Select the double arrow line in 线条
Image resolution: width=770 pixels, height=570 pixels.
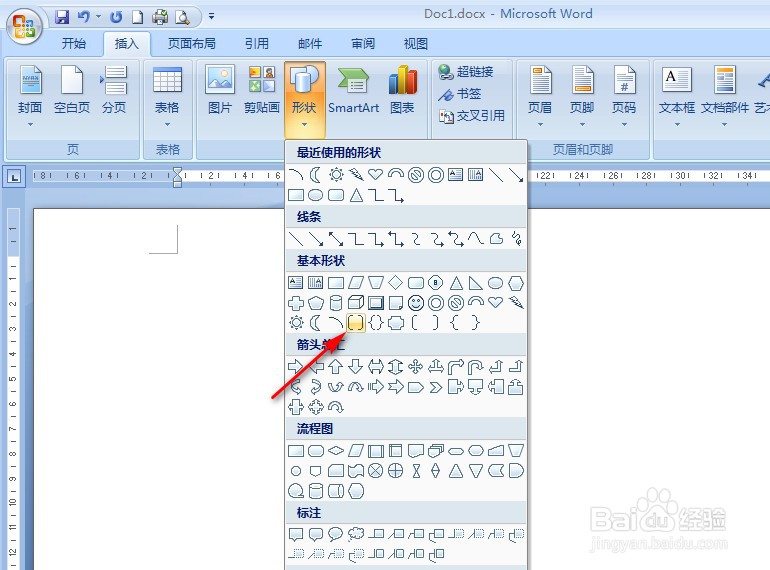pos(336,239)
